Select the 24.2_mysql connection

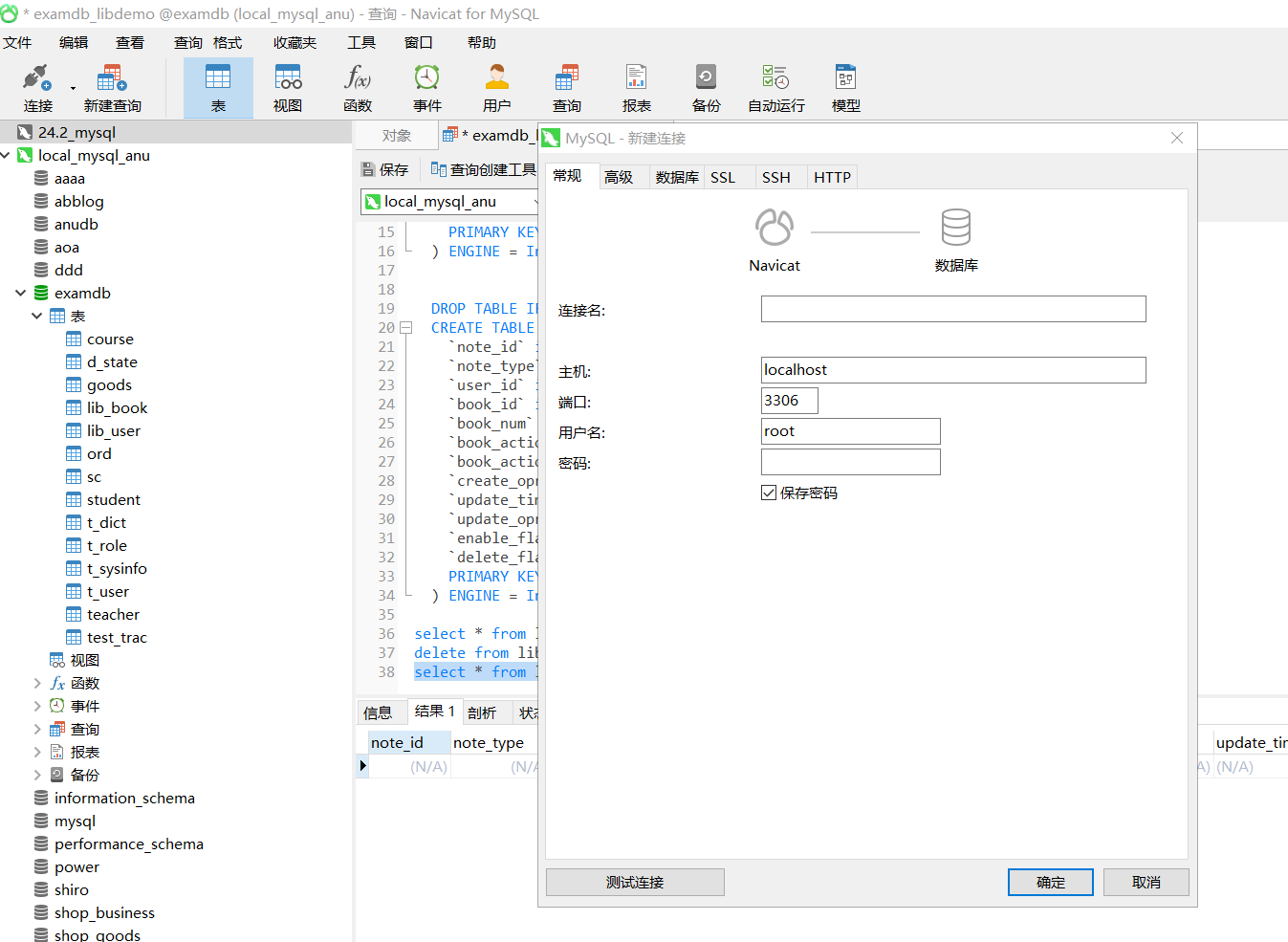76,132
